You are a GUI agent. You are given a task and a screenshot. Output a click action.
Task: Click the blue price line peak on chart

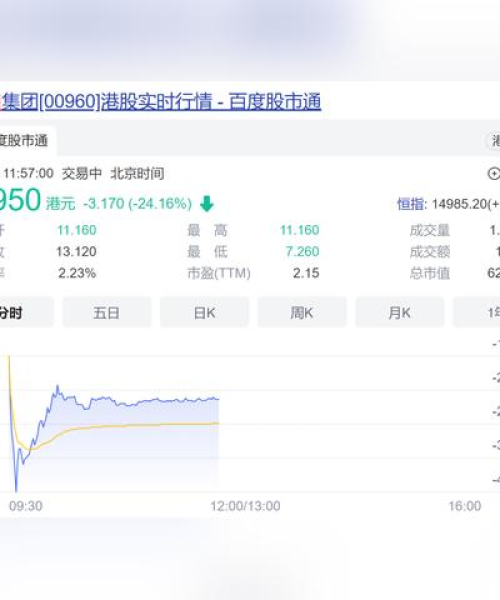coord(57,386)
